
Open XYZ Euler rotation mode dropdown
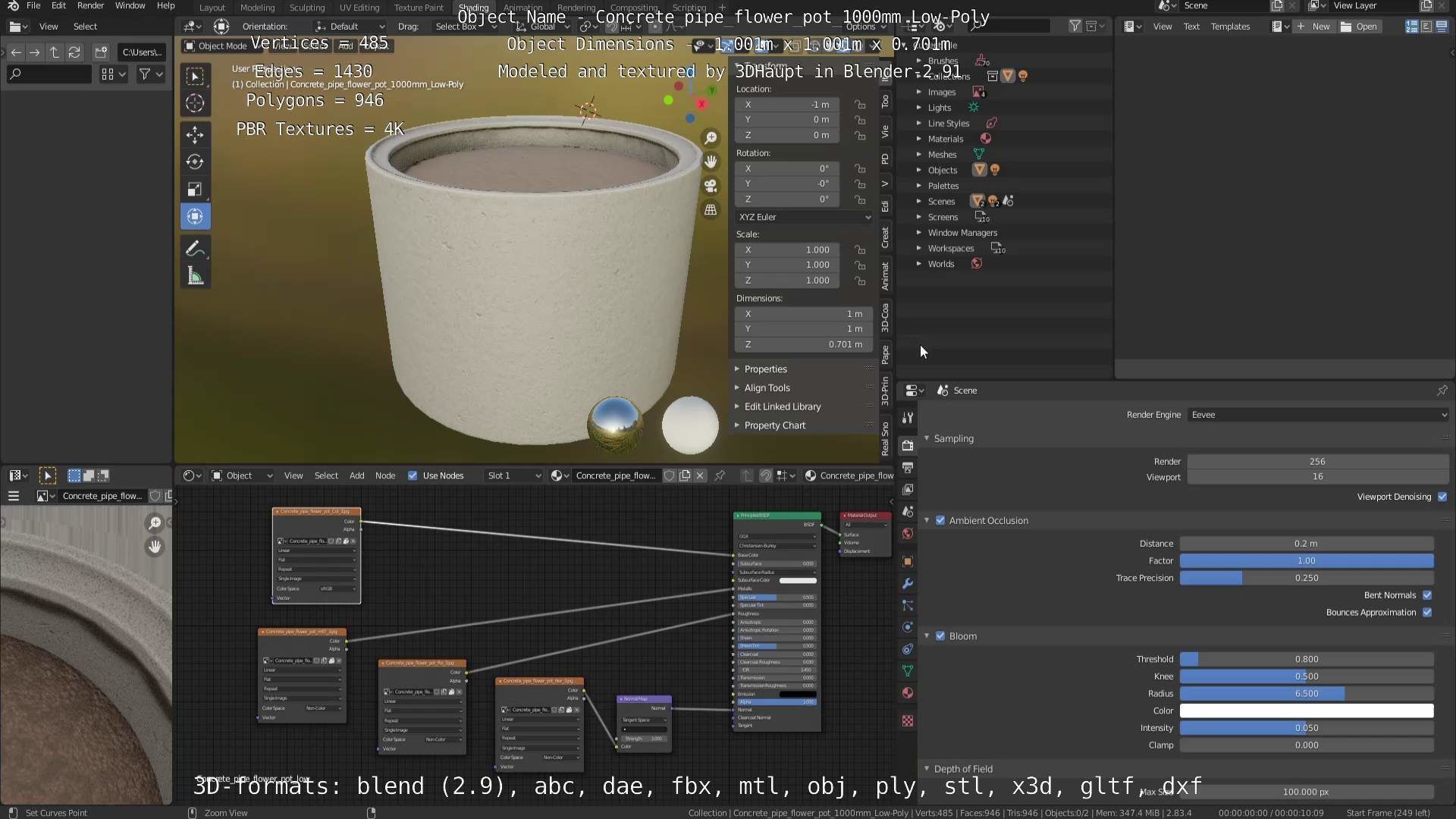(x=804, y=217)
